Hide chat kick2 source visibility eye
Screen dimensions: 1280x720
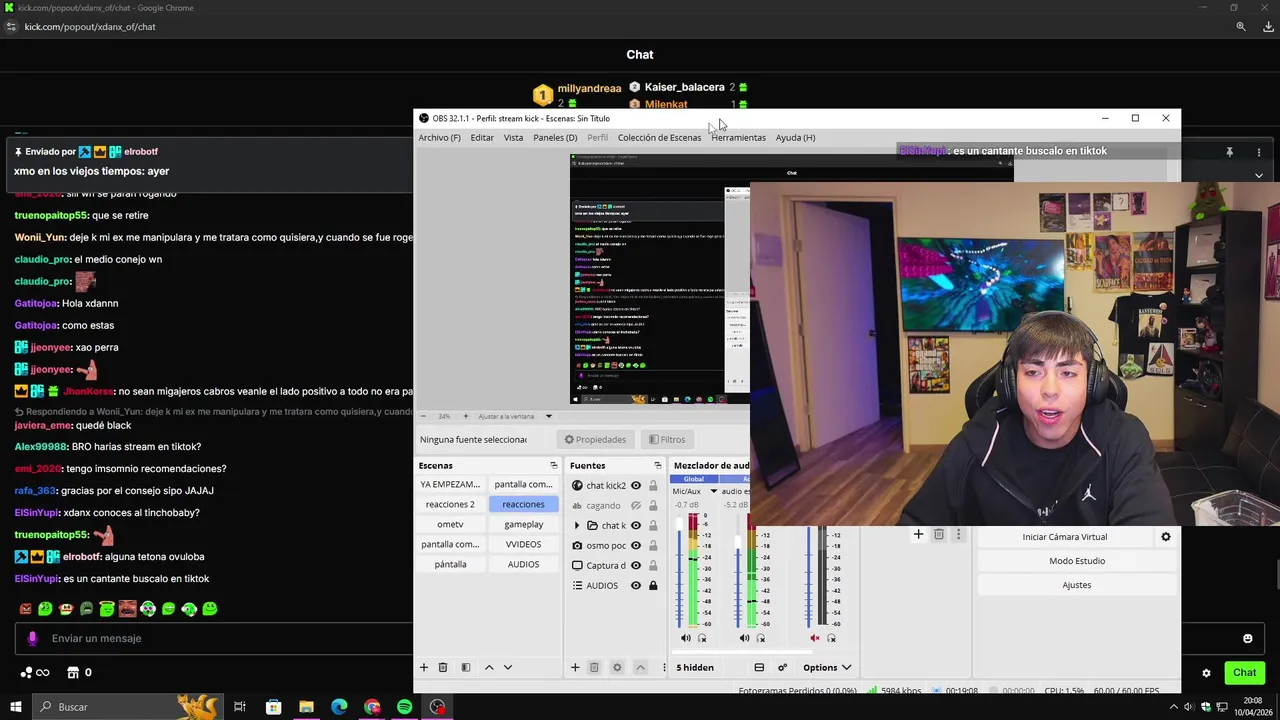(635, 485)
